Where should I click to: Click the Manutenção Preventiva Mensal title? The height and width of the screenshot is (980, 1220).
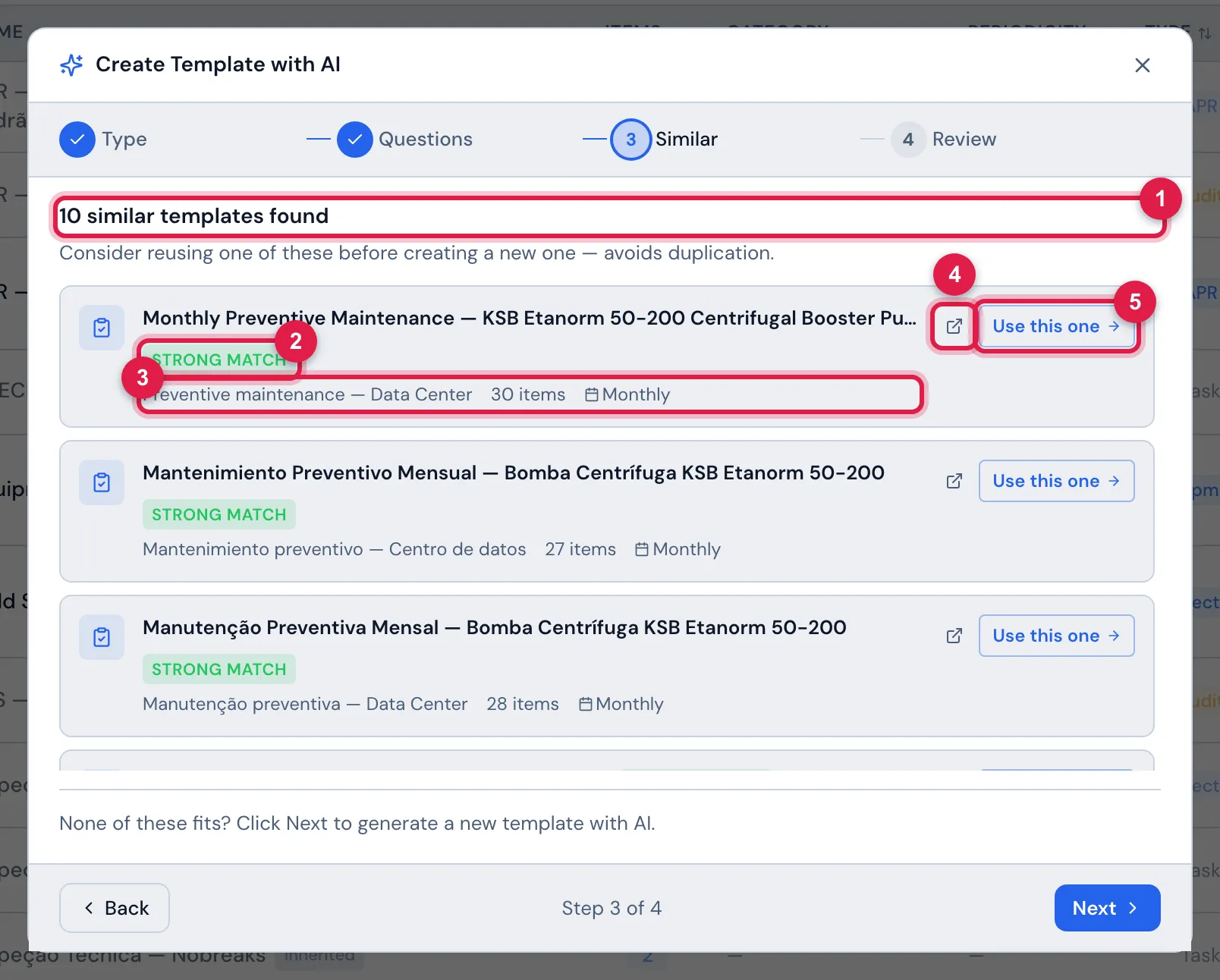coord(495,627)
